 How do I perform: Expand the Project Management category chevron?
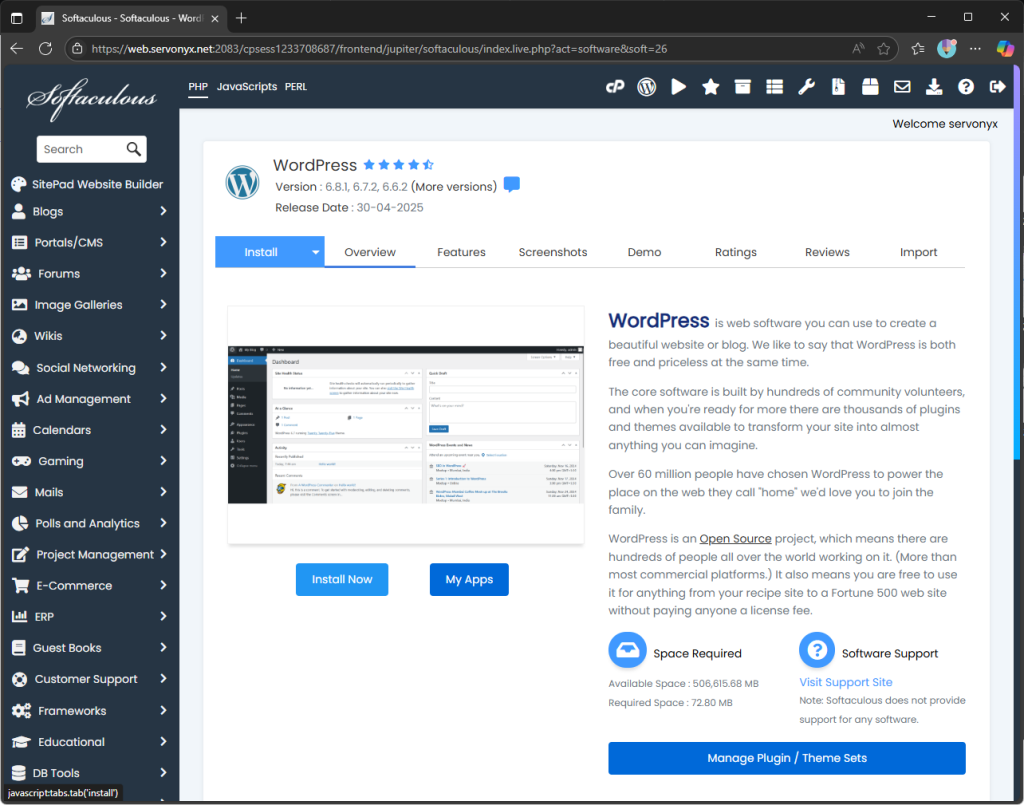[x=163, y=554]
